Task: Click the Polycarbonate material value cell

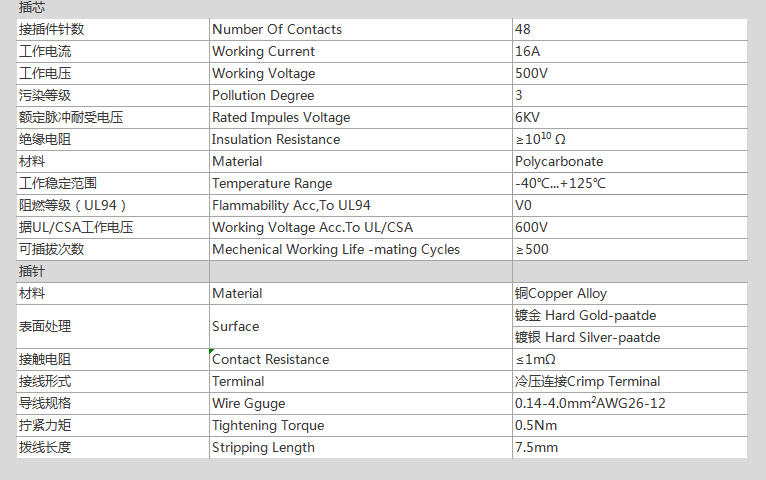Action: [x=559, y=161]
